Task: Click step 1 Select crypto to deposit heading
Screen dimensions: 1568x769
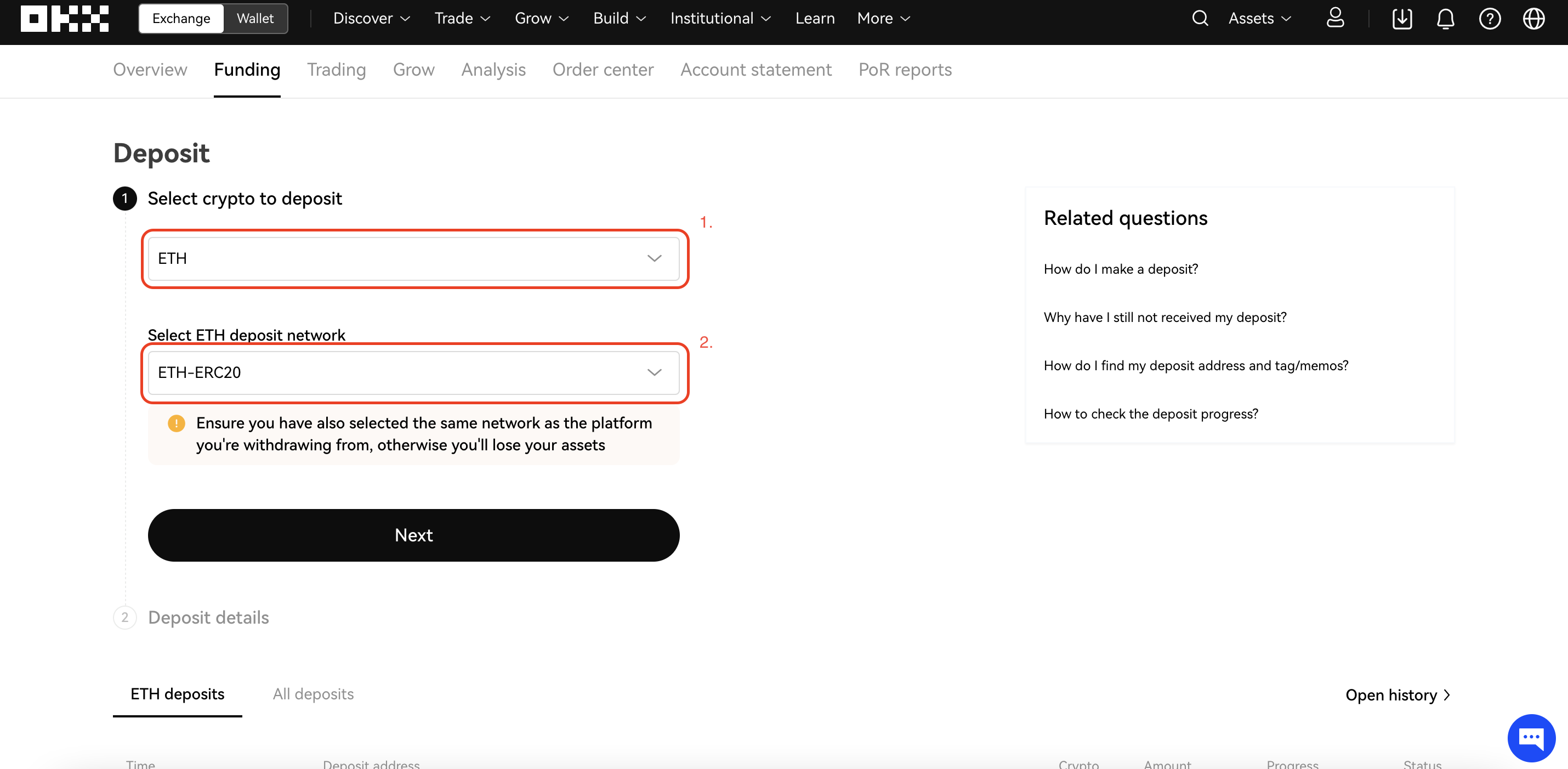Action: click(245, 199)
